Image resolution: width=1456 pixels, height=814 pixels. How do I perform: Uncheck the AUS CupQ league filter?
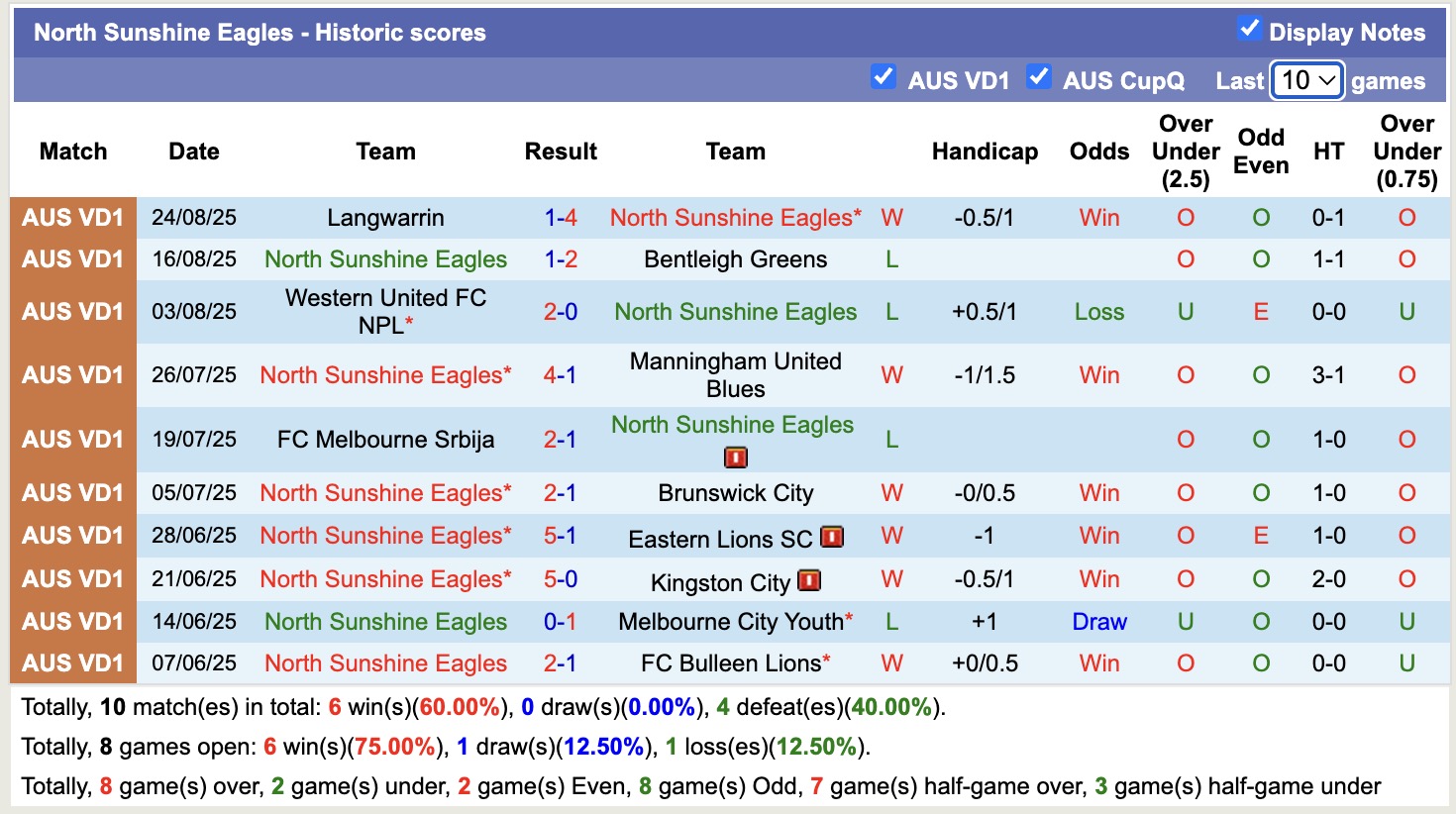[1038, 77]
